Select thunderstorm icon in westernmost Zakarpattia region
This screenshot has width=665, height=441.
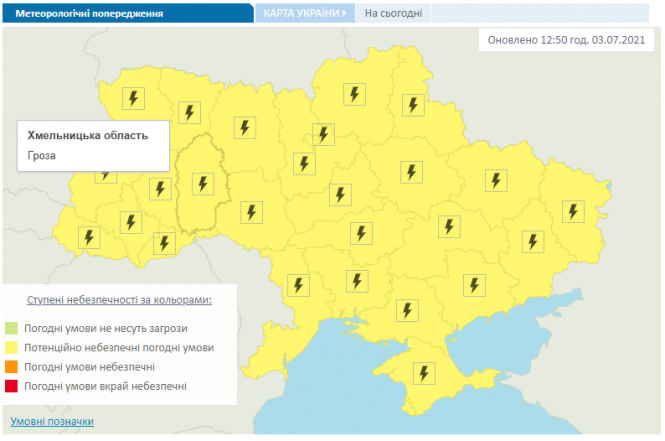click(x=89, y=237)
